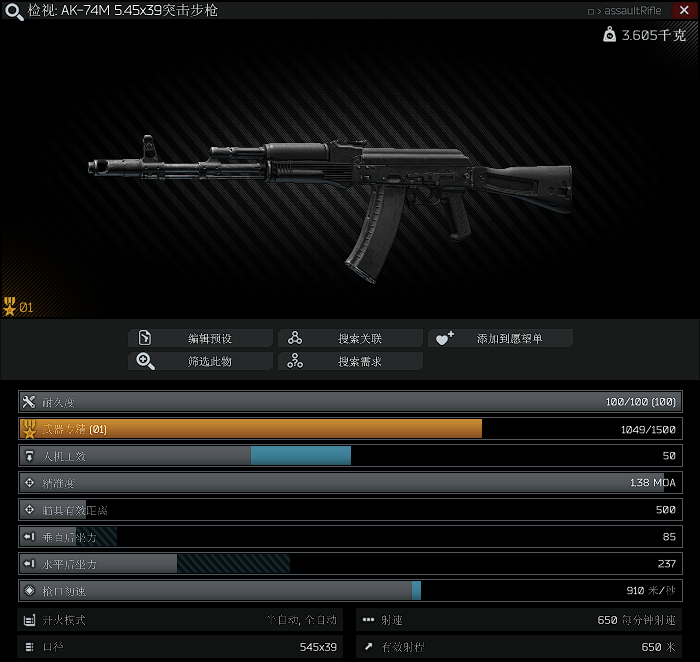Click the assaultRifle breadcrumb label
The width and height of the screenshot is (700, 662).
(x=633, y=11)
